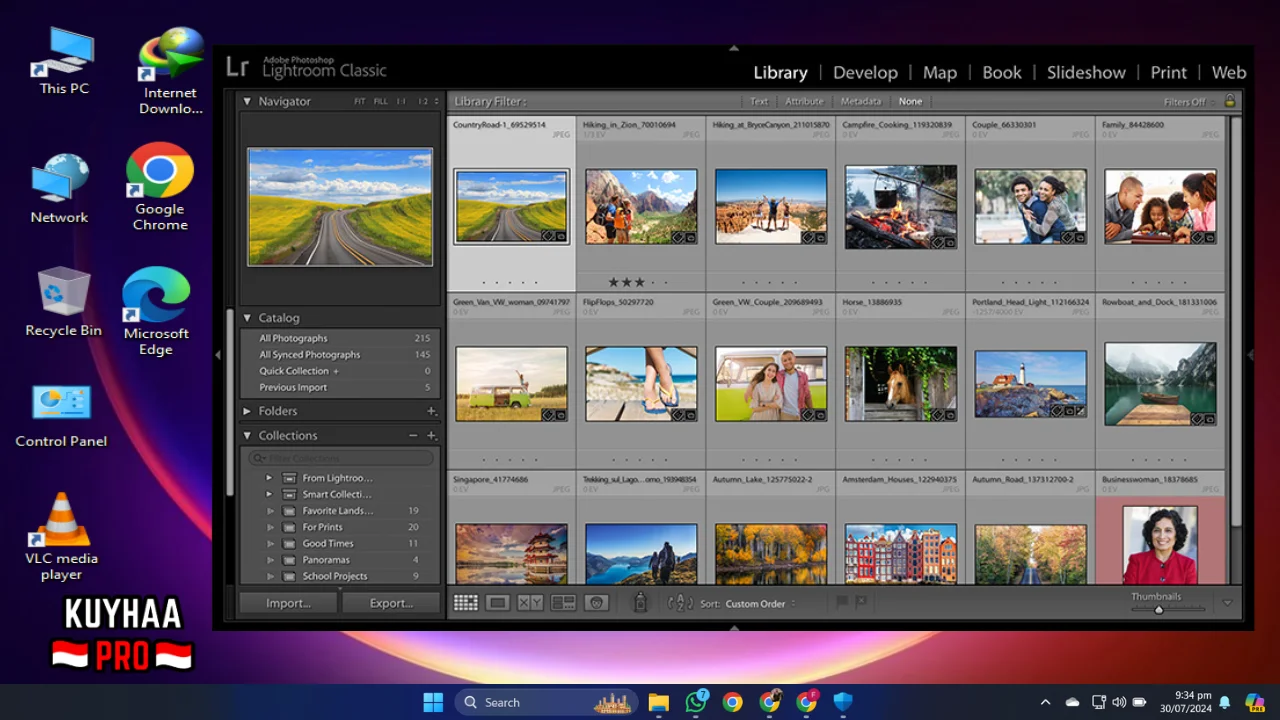Click the Import button
Screen dimensions: 1280x720
pyautogui.click(x=288, y=603)
